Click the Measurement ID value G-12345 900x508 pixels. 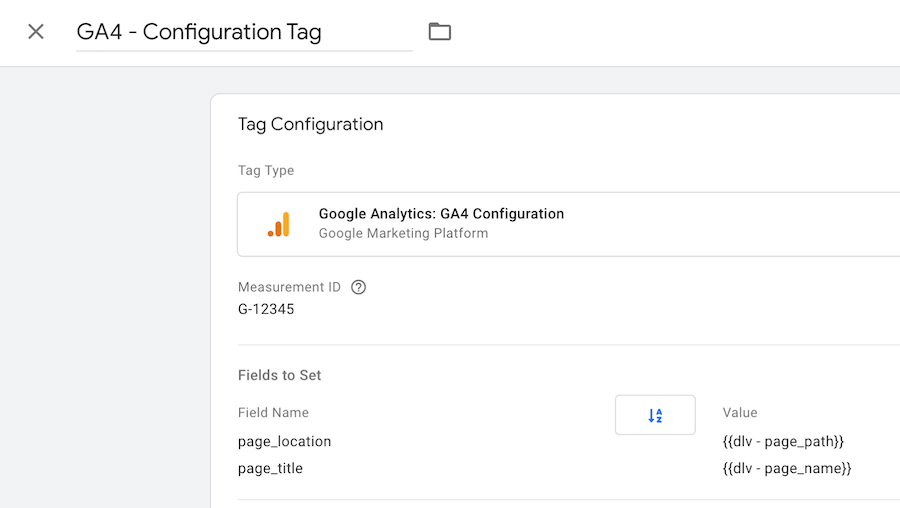click(266, 309)
